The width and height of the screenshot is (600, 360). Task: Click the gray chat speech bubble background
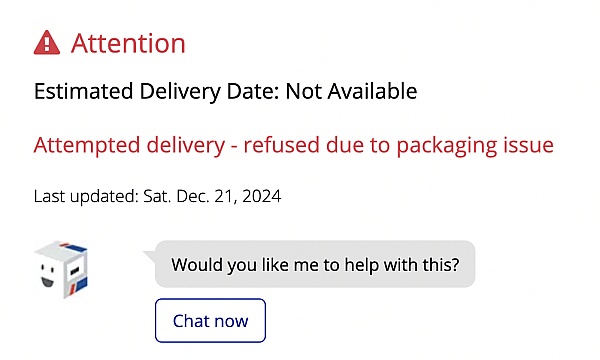(x=315, y=264)
